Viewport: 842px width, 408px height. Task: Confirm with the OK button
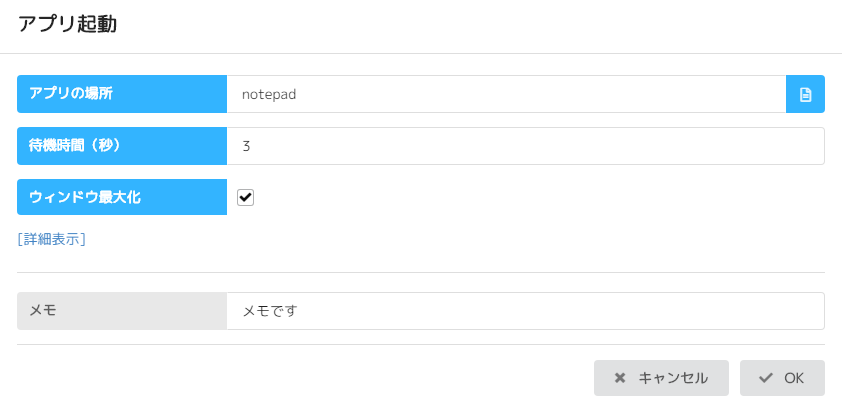click(782, 378)
